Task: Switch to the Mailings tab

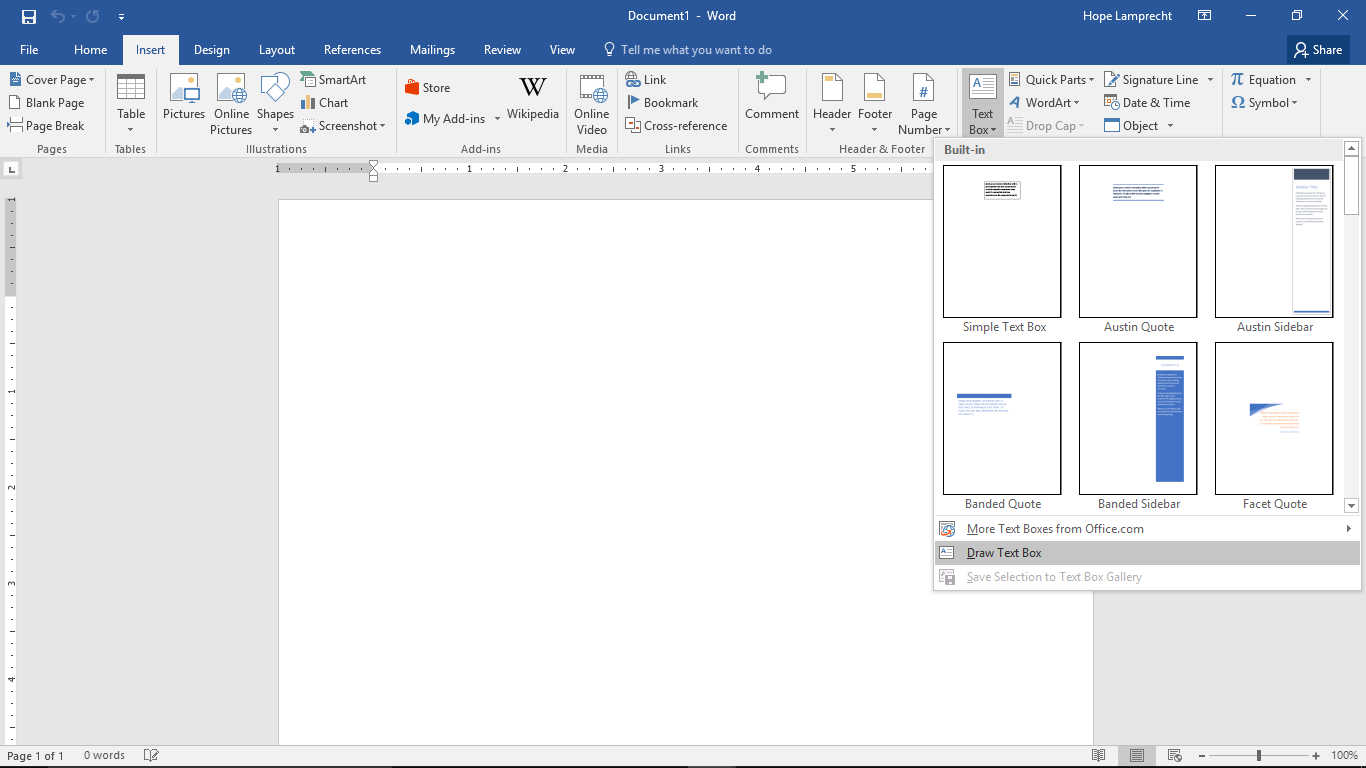Action: tap(432, 49)
